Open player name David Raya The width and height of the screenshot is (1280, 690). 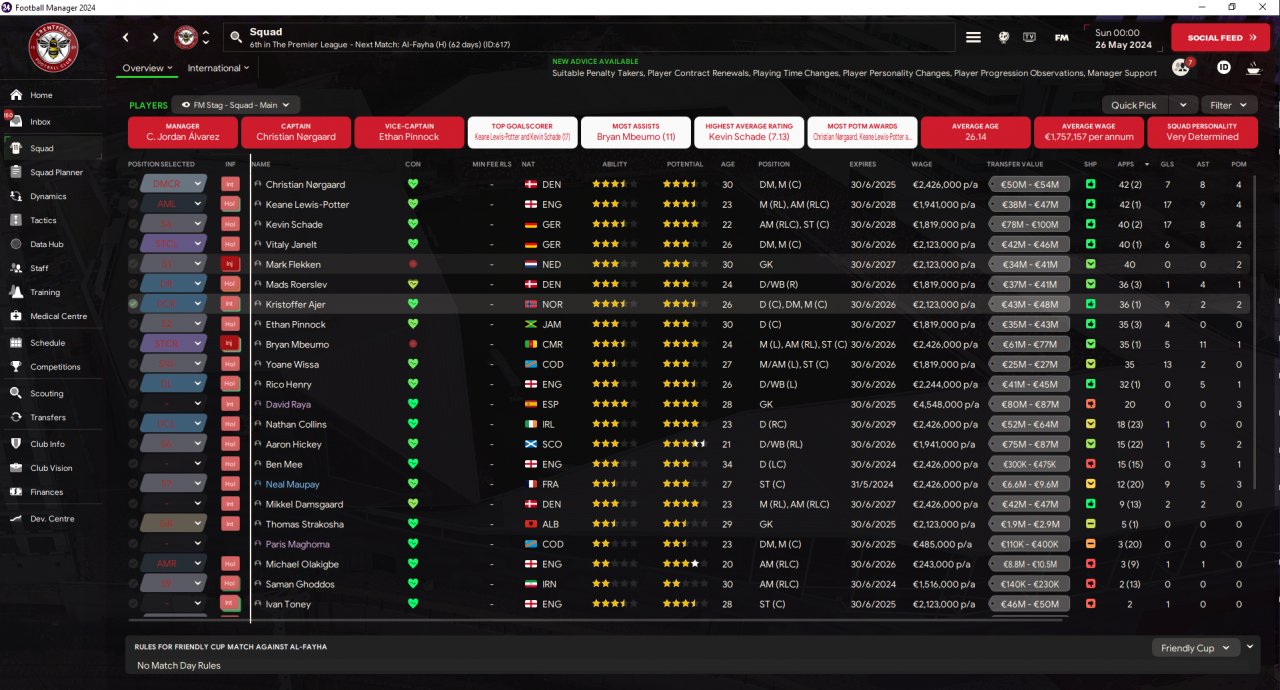[288, 404]
